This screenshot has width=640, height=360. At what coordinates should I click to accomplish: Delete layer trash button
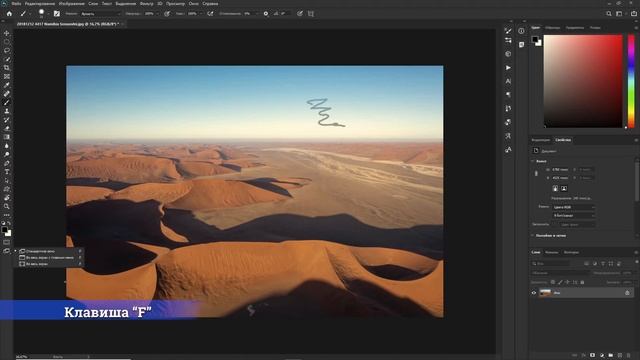(629, 355)
